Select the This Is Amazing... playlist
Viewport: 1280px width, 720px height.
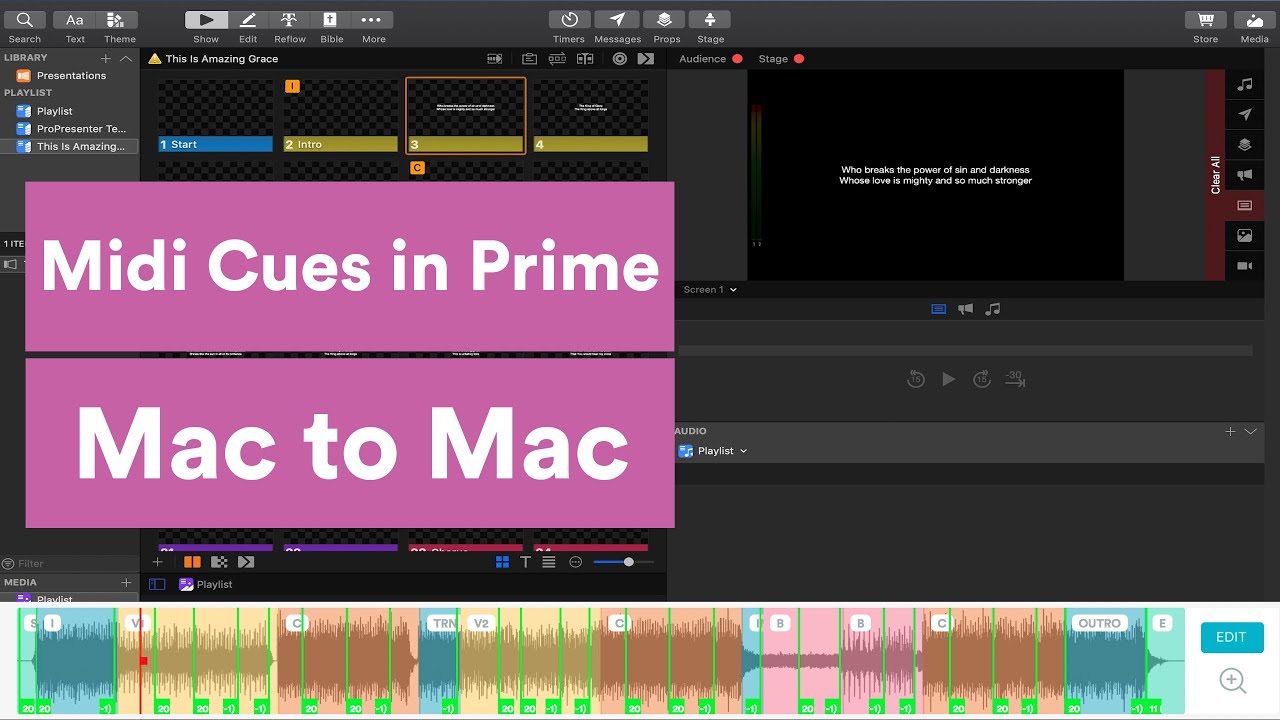[70, 146]
